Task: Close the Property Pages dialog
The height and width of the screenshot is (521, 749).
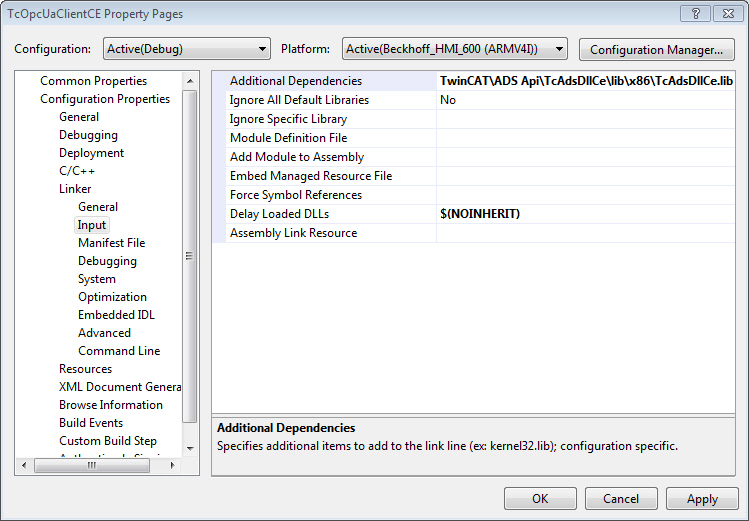Action: click(x=728, y=13)
